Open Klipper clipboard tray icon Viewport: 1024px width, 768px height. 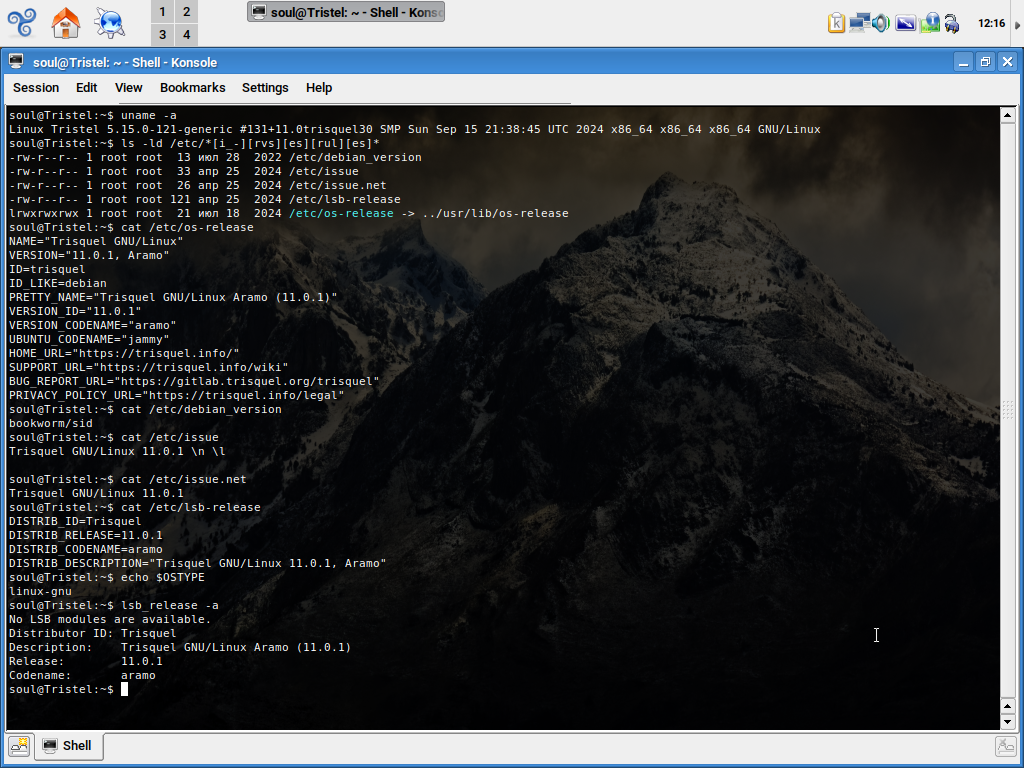[837, 23]
